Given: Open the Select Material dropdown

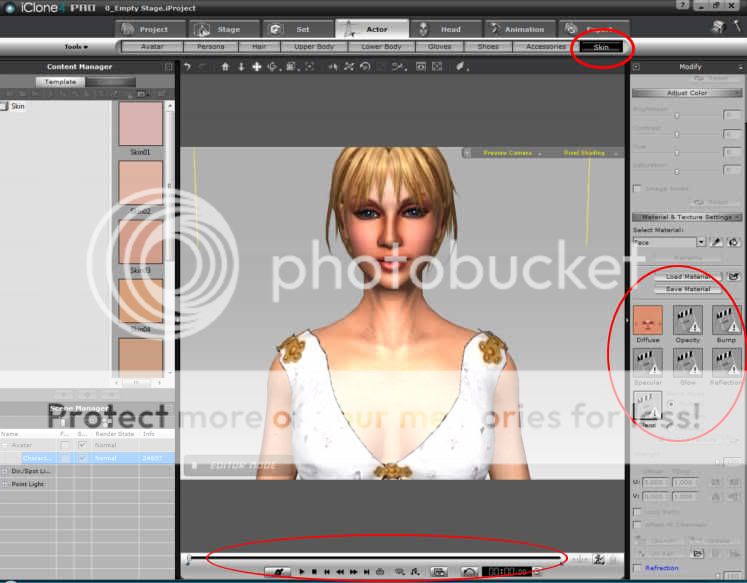Looking at the screenshot, I should (701, 242).
